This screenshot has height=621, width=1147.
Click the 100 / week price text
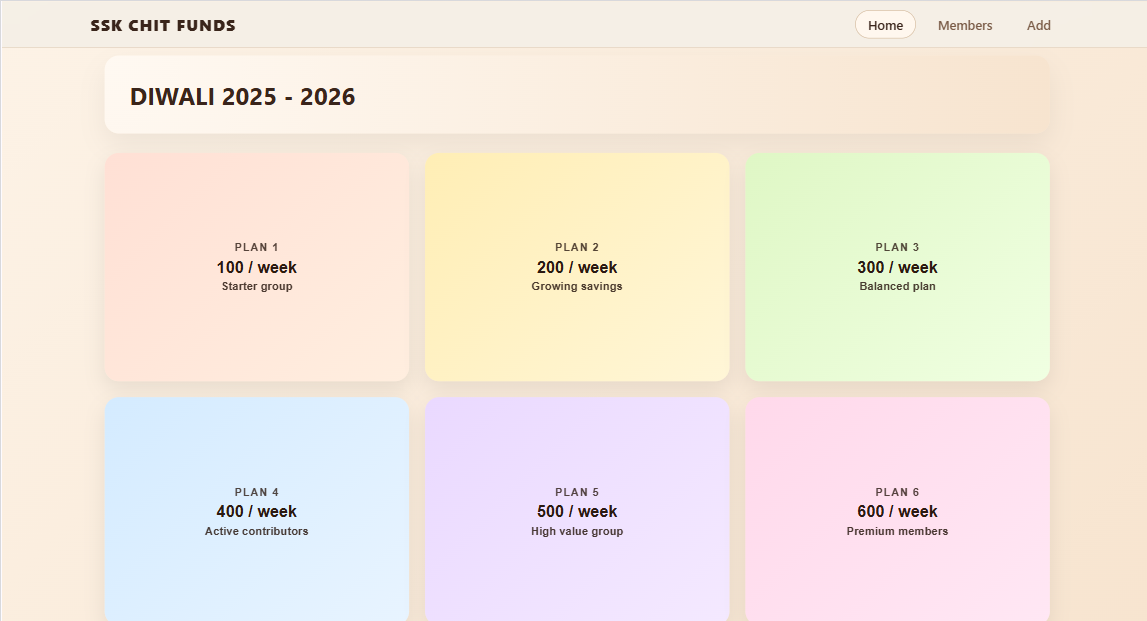pos(257,267)
